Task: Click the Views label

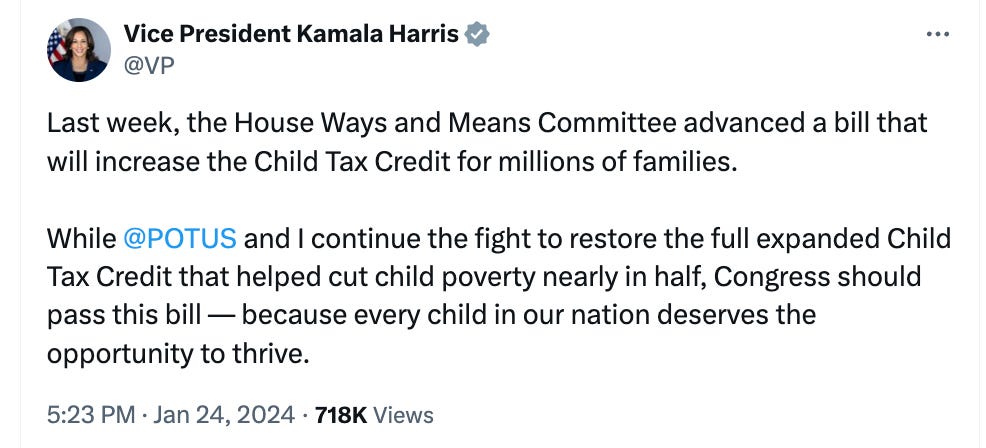Action: (x=403, y=414)
